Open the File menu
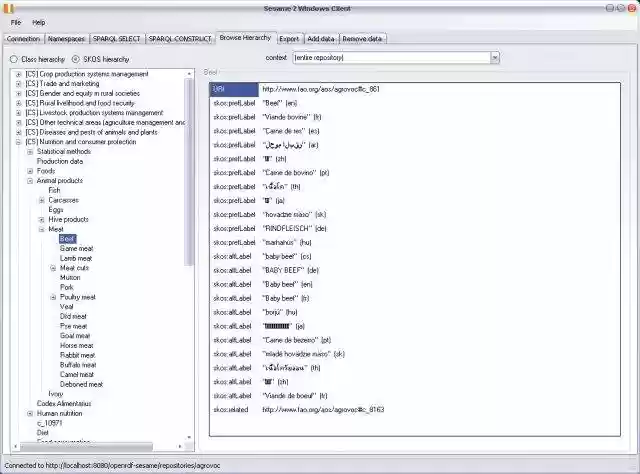 [16, 22]
